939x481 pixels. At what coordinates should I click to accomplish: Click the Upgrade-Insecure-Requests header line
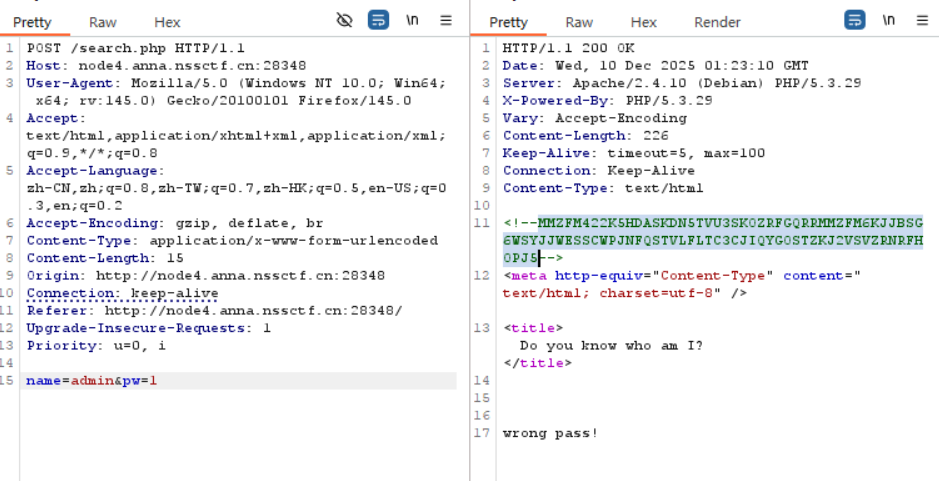pos(149,328)
